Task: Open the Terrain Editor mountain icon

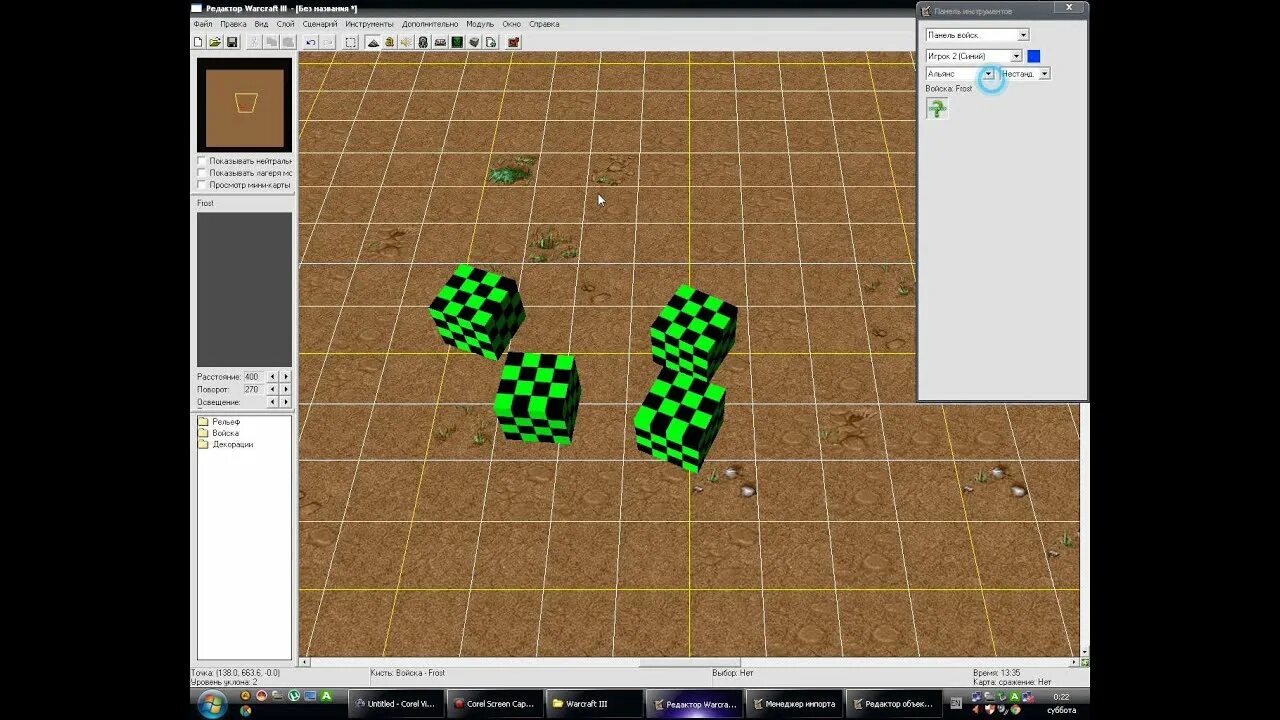Action: point(372,42)
